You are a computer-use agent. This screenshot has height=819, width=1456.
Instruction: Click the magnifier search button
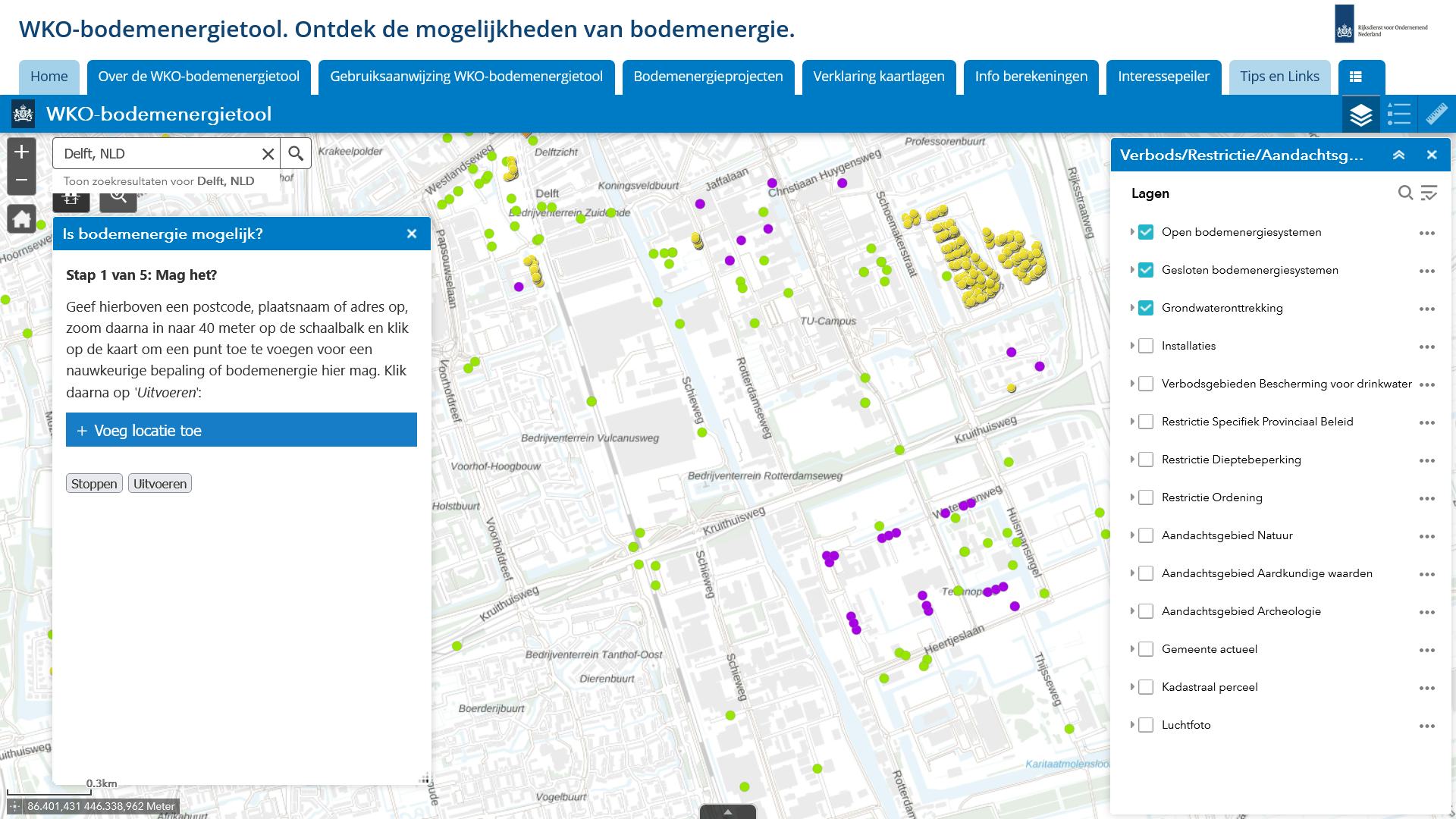(296, 153)
